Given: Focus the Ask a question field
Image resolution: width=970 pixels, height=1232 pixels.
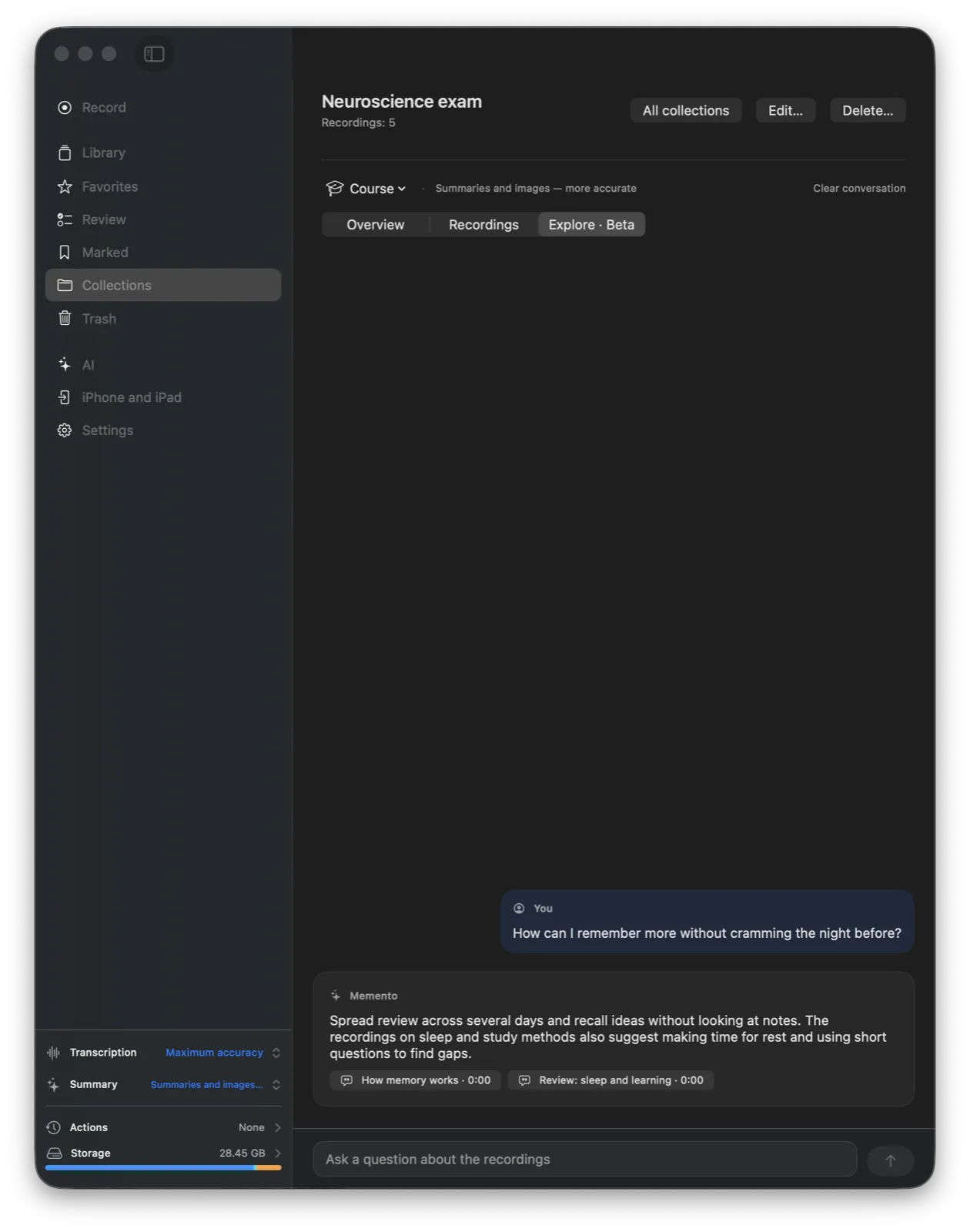Looking at the screenshot, I should coord(584,1160).
